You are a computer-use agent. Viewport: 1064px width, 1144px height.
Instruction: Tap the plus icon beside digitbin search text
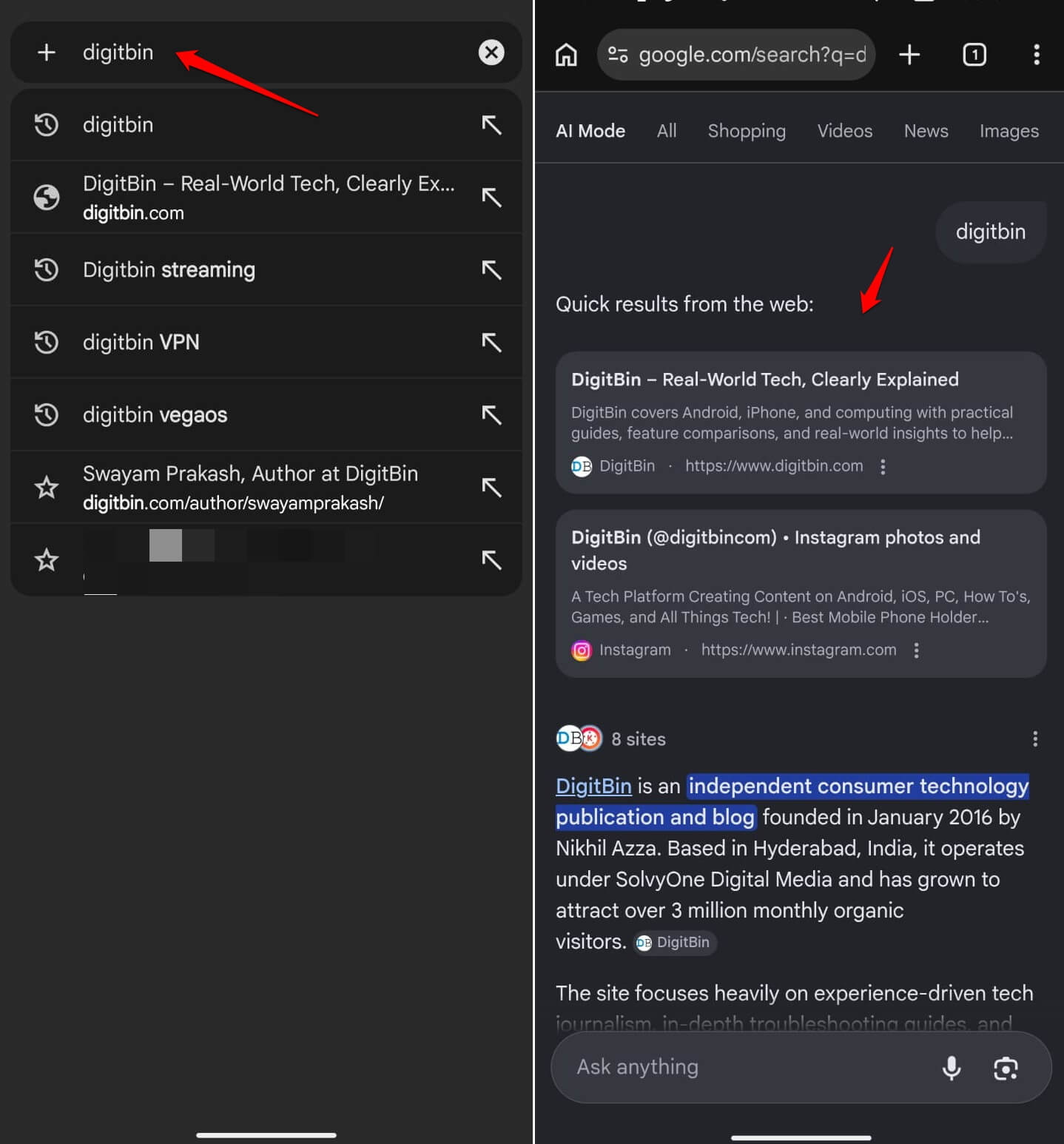[x=46, y=53]
